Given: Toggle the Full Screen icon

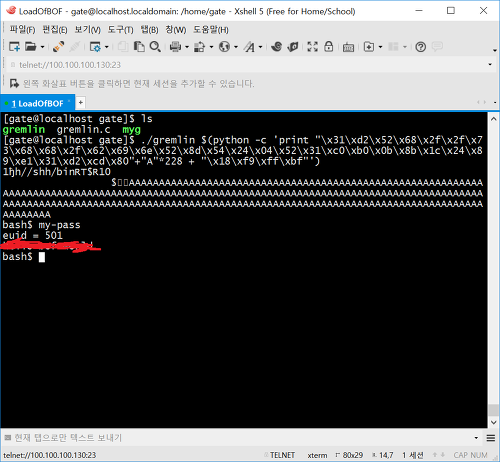Looking at the screenshot, I should (x=312, y=47).
